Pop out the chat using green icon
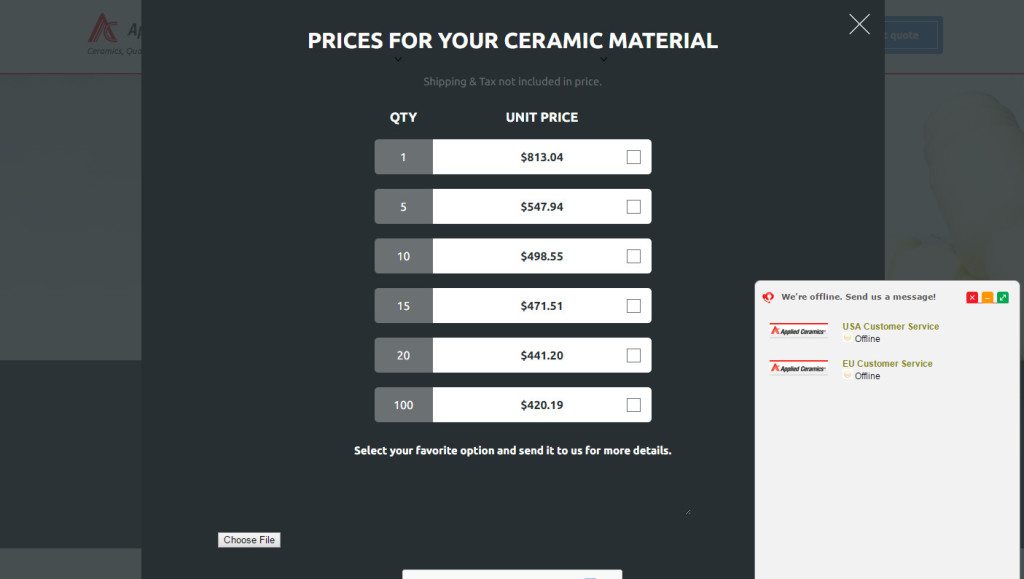Screen dimensions: 1024x579 (x=1002, y=298)
